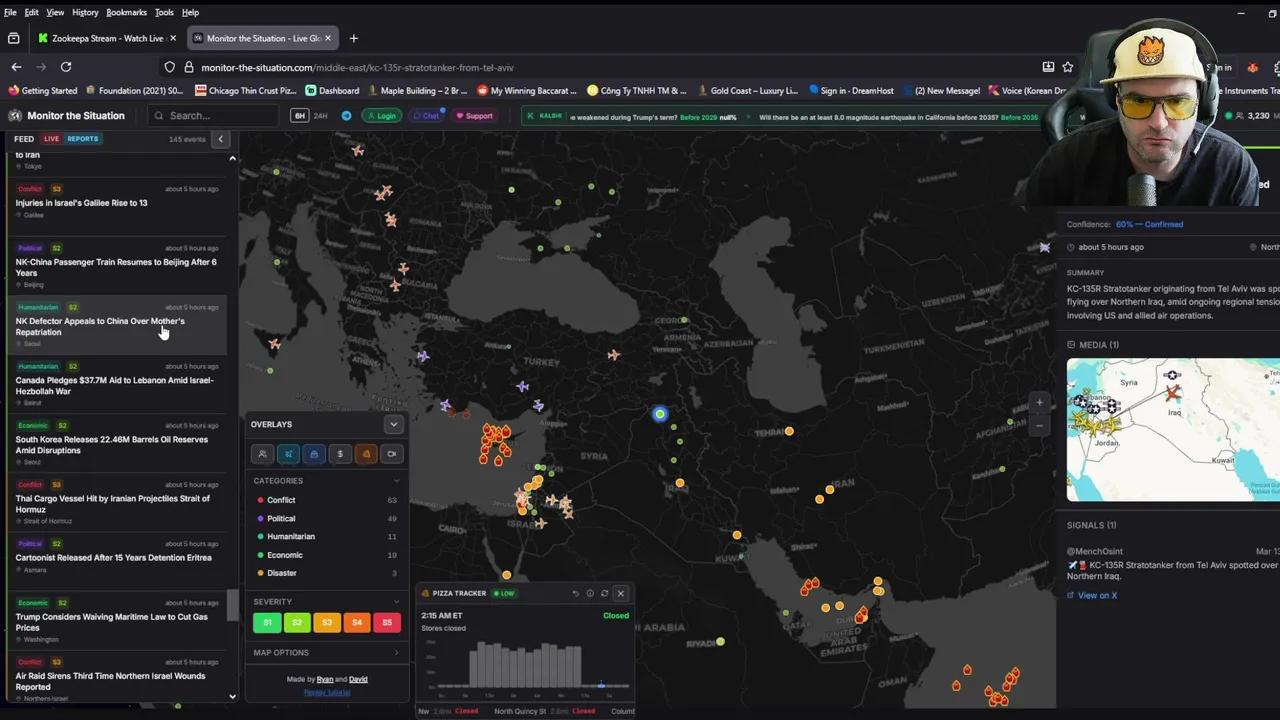Open the Chat button
Viewport: 1280px width, 720px height.
click(427, 116)
